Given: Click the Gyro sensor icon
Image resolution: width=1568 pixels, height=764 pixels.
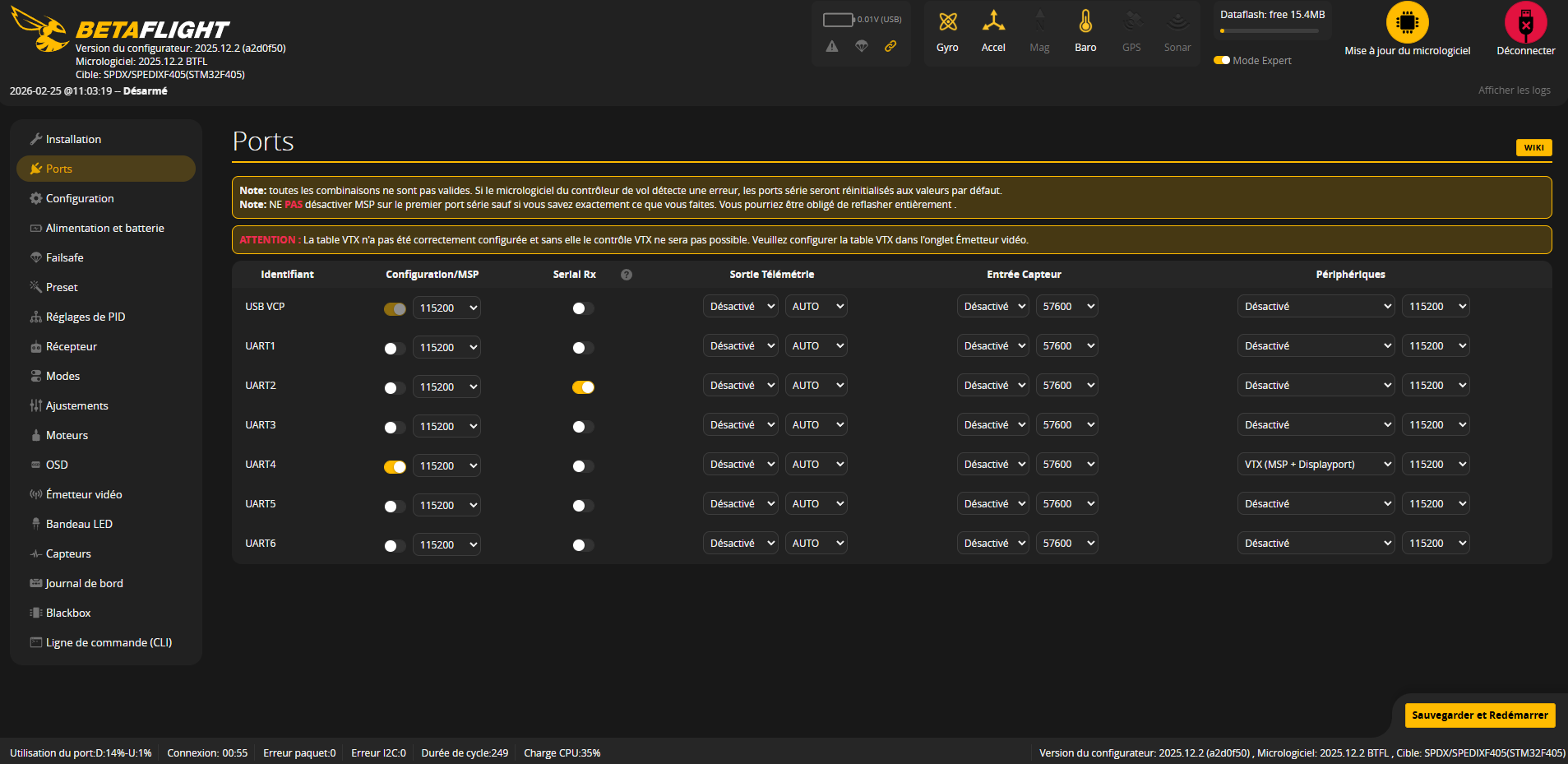Looking at the screenshot, I should (947, 23).
